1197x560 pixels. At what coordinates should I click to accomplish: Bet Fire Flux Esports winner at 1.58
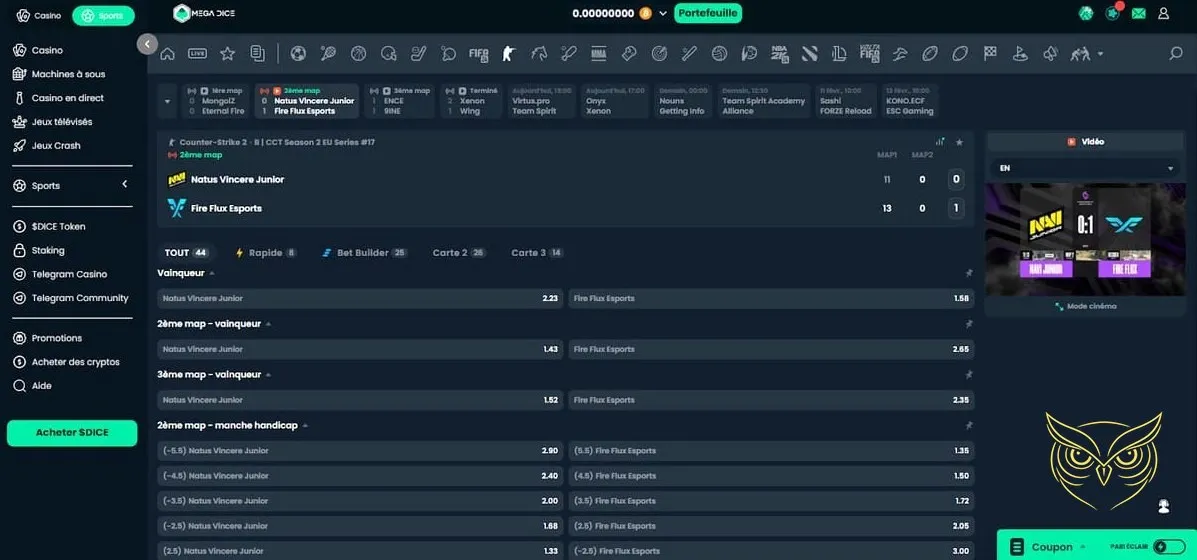(771, 298)
